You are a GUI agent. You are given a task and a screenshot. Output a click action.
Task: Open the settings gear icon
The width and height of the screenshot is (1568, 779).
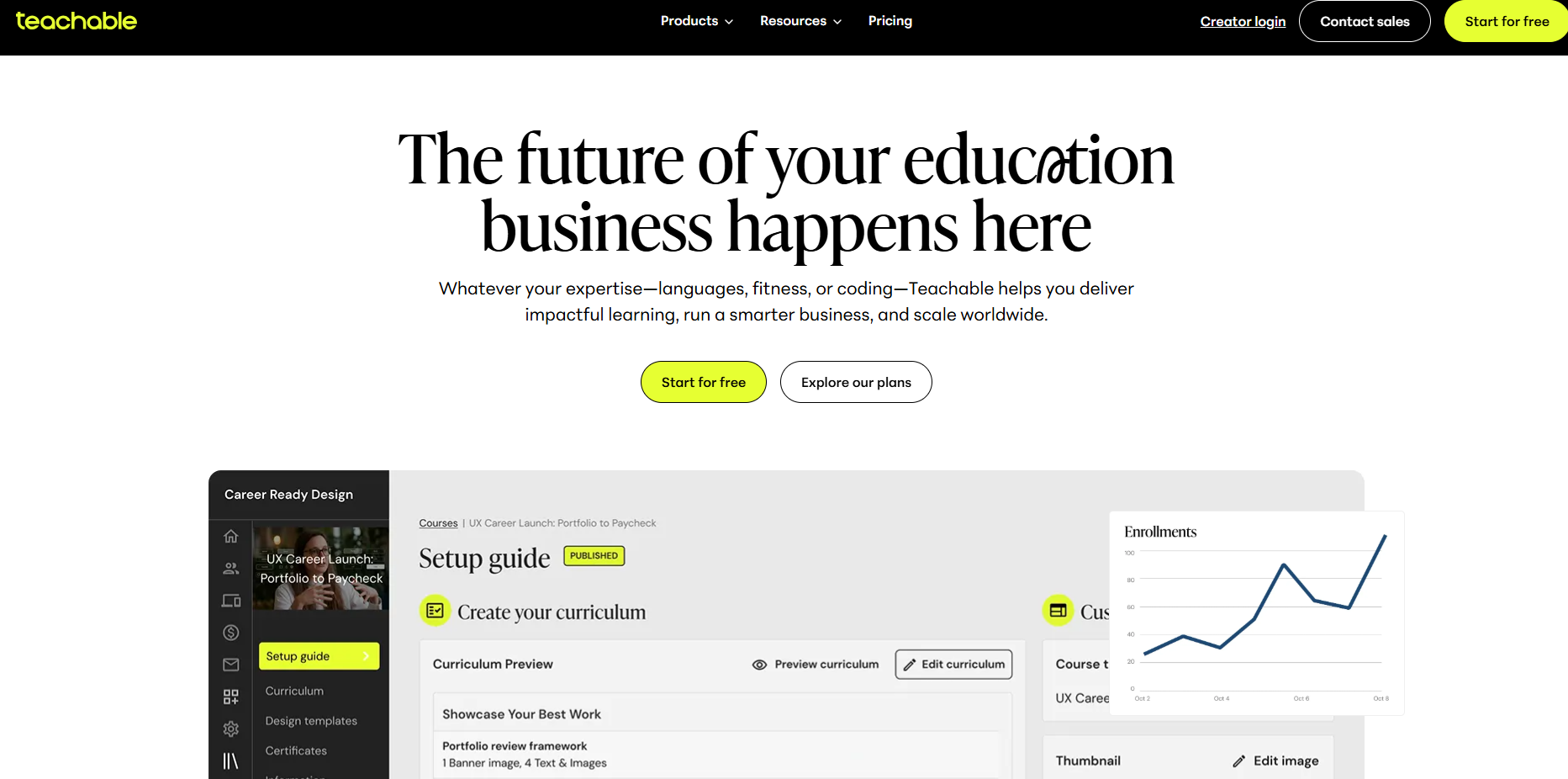(x=231, y=729)
